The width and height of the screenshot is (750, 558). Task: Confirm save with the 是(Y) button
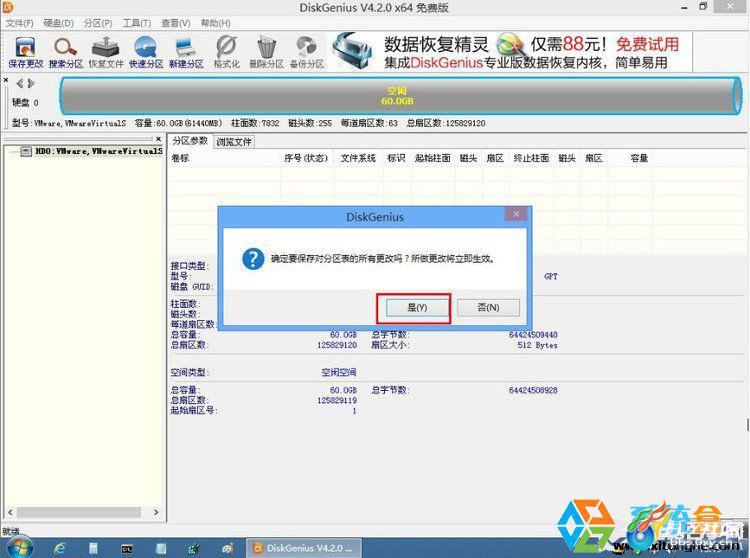coord(416,307)
